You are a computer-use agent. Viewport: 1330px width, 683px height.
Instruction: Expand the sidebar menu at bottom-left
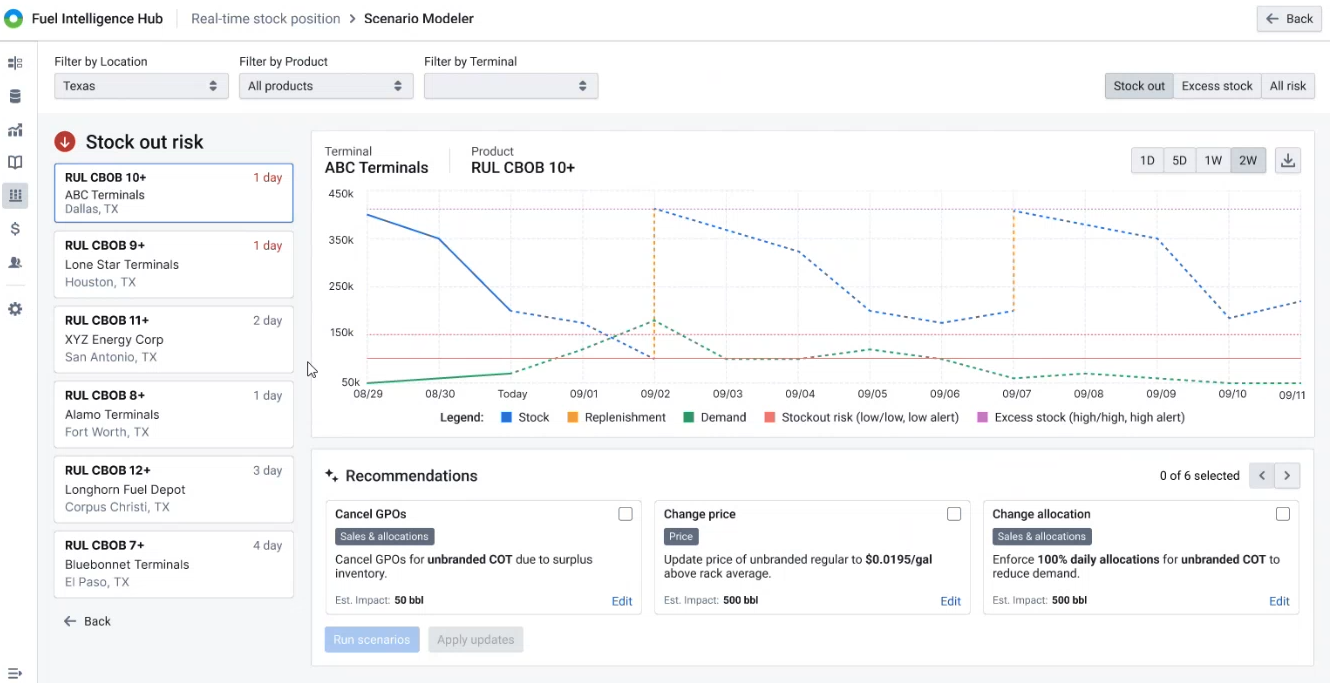pos(15,673)
